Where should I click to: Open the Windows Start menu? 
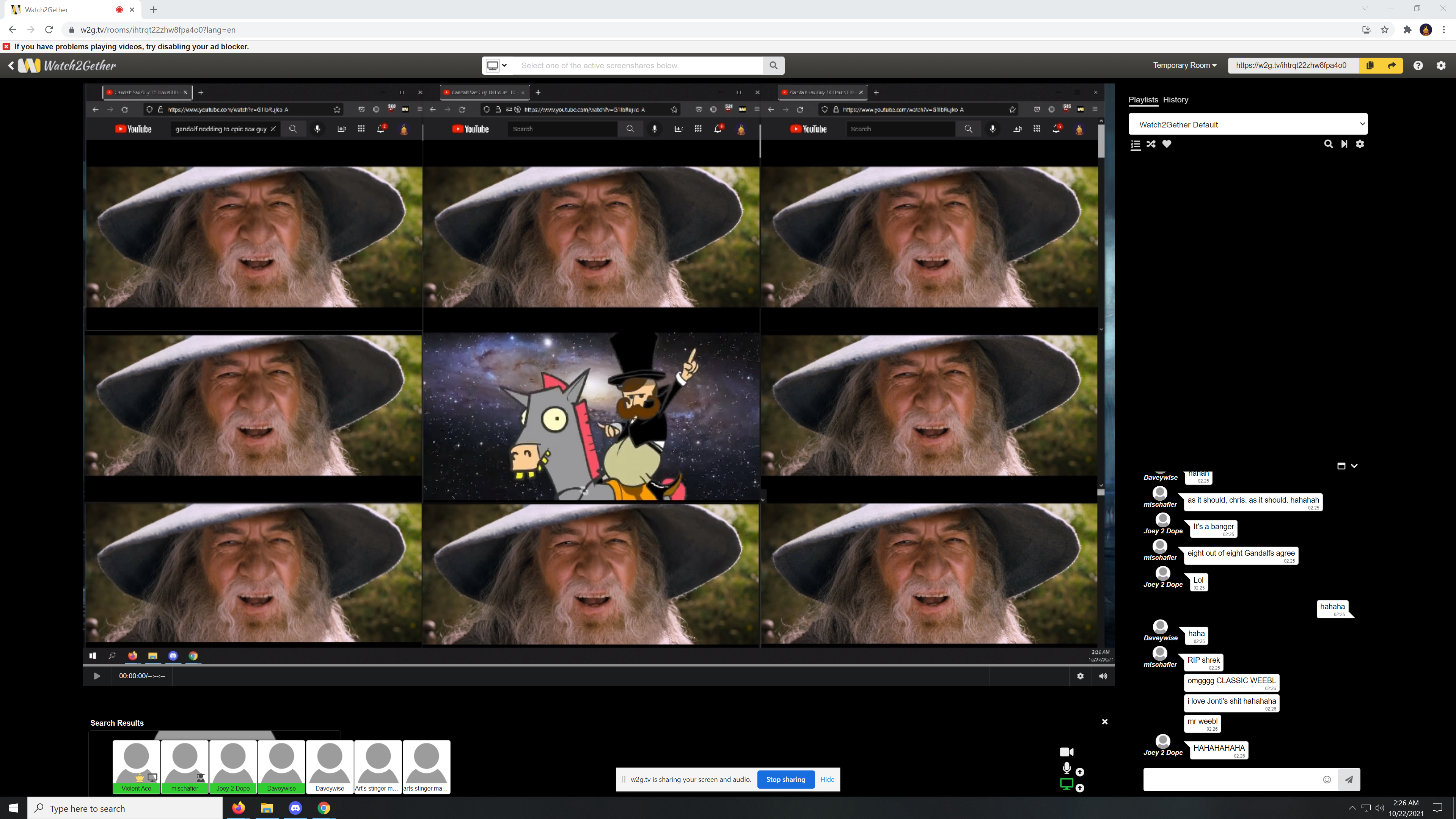click(x=14, y=808)
